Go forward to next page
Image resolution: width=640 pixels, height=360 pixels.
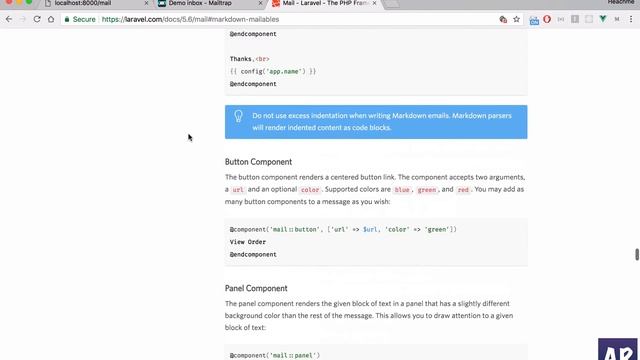tap(23, 19)
